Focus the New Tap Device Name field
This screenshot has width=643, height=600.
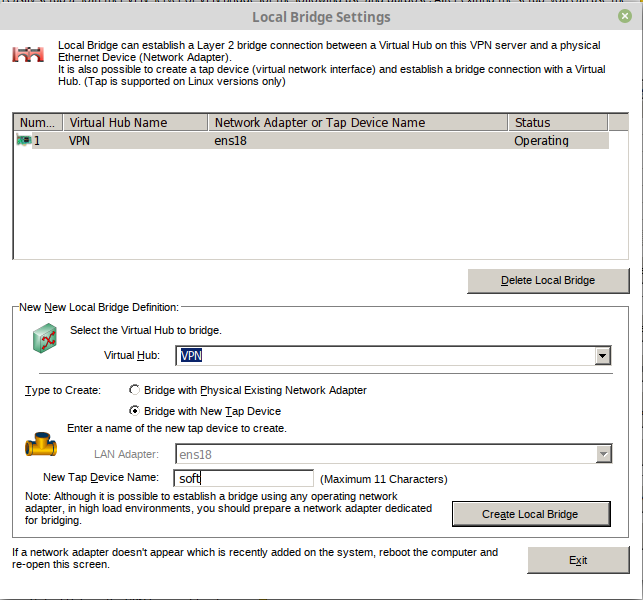coord(244,478)
